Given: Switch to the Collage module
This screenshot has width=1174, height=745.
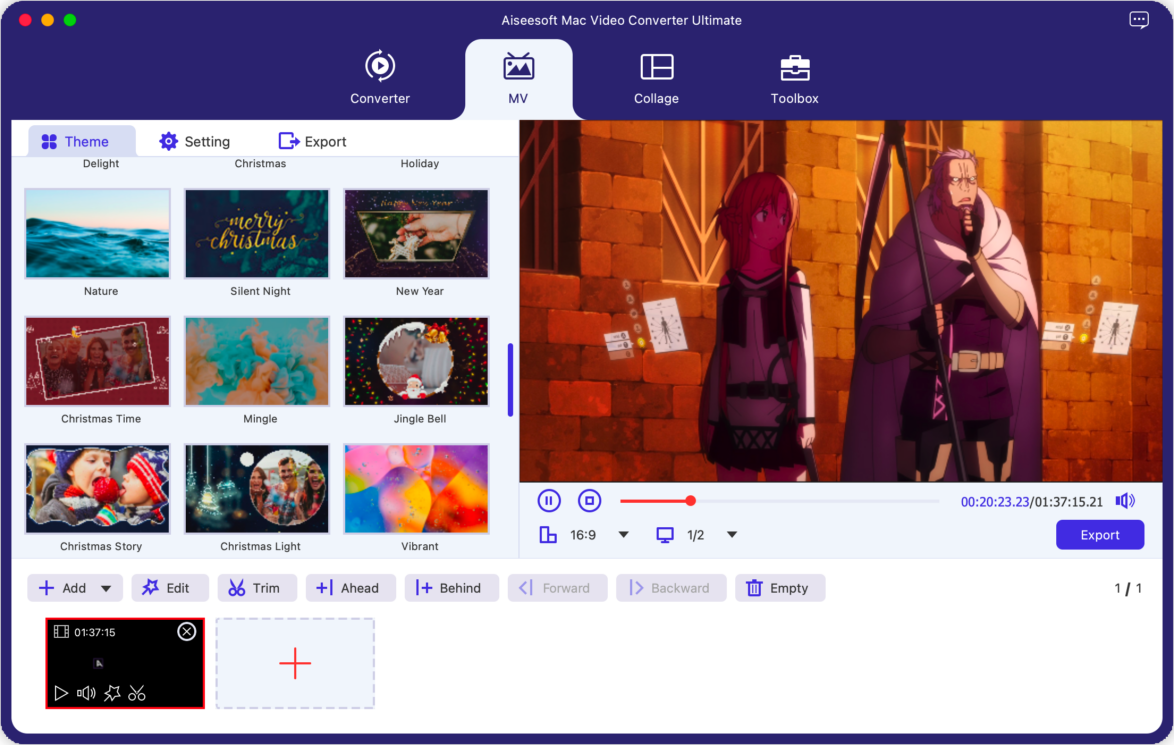Looking at the screenshot, I should point(656,78).
